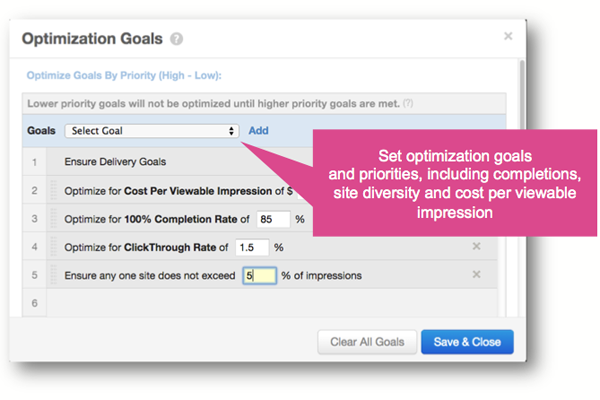Click the small help icon after priority note
The height and width of the screenshot is (400, 600).
tap(408, 104)
